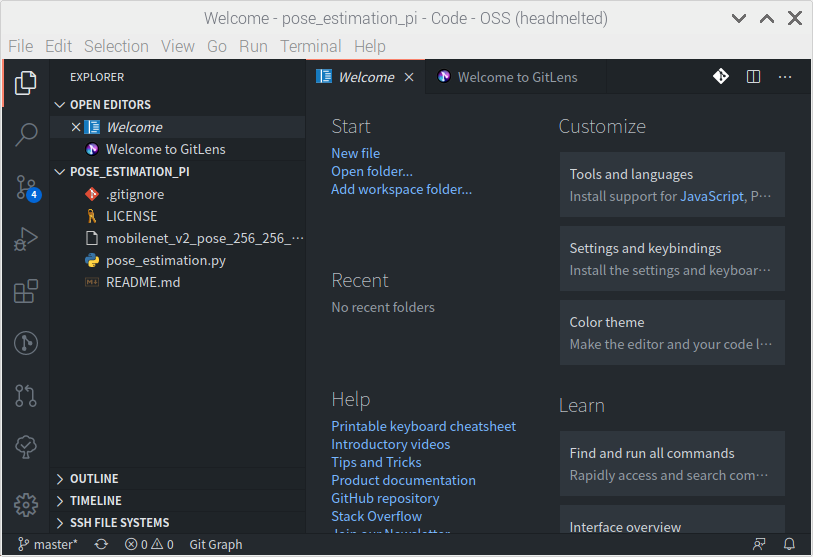Click the Manage gear icon

[27, 504]
